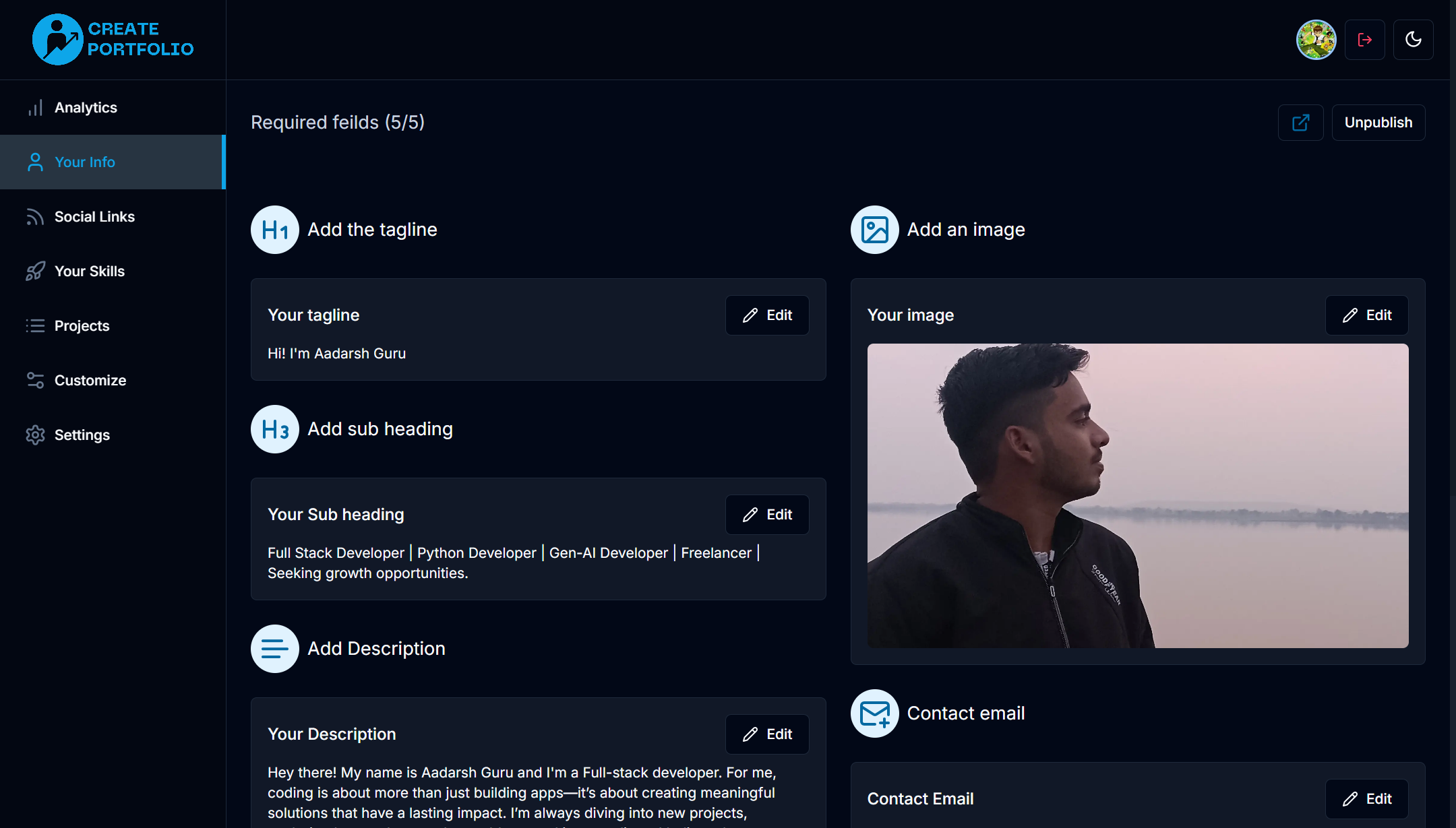Image resolution: width=1456 pixels, height=828 pixels.
Task: Click the 'Required feilds (5/5)' label
Action: (338, 123)
